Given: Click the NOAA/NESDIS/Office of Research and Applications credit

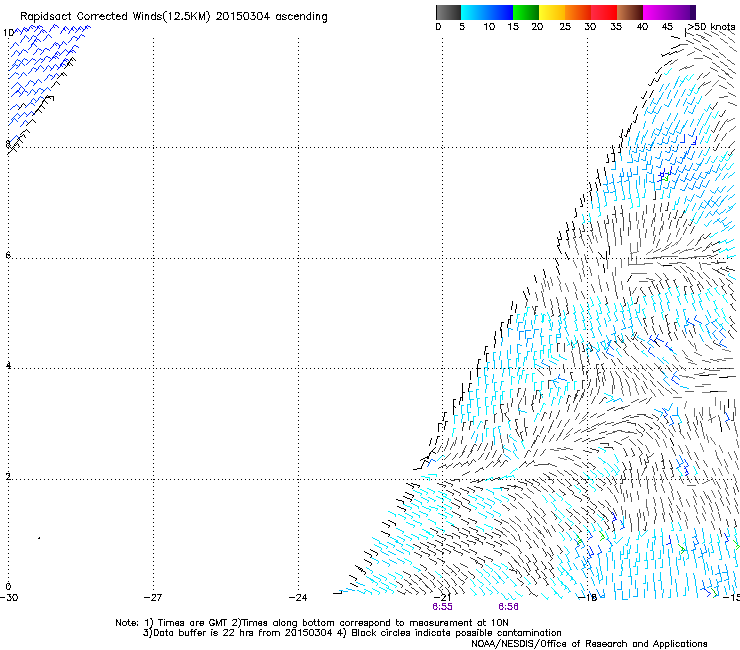Looking at the screenshot, I should pyautogui.click(x=589, y=644).
